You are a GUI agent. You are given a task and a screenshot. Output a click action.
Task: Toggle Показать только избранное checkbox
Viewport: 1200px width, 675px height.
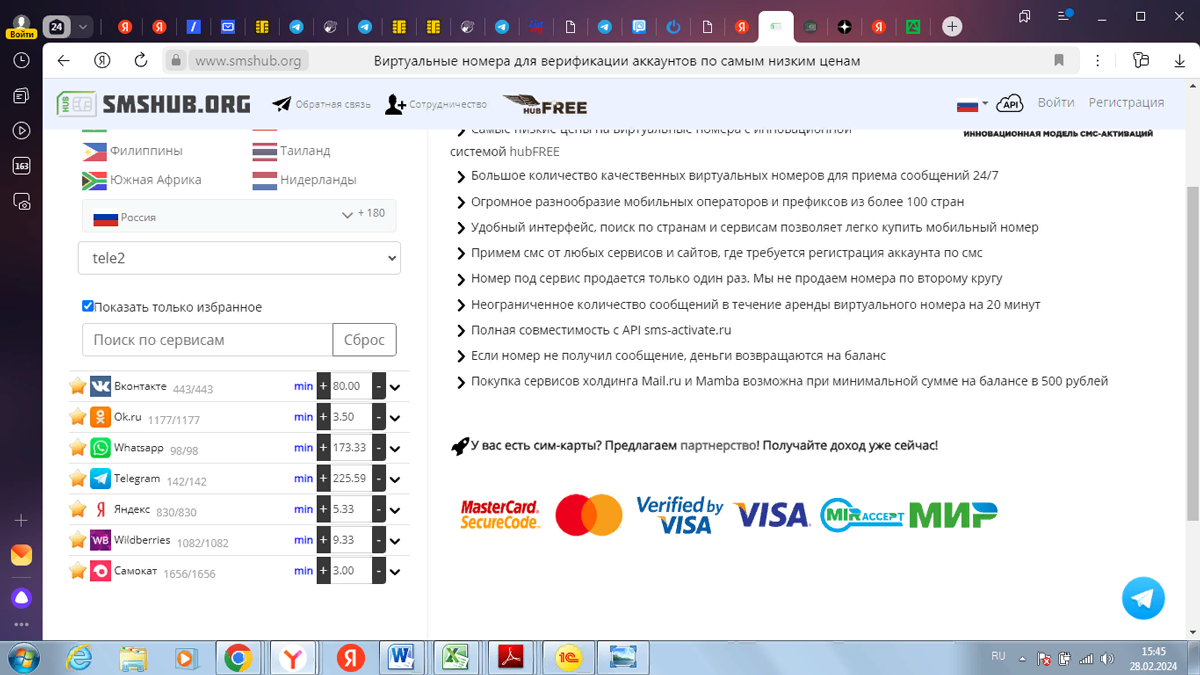tap(88, 306)
